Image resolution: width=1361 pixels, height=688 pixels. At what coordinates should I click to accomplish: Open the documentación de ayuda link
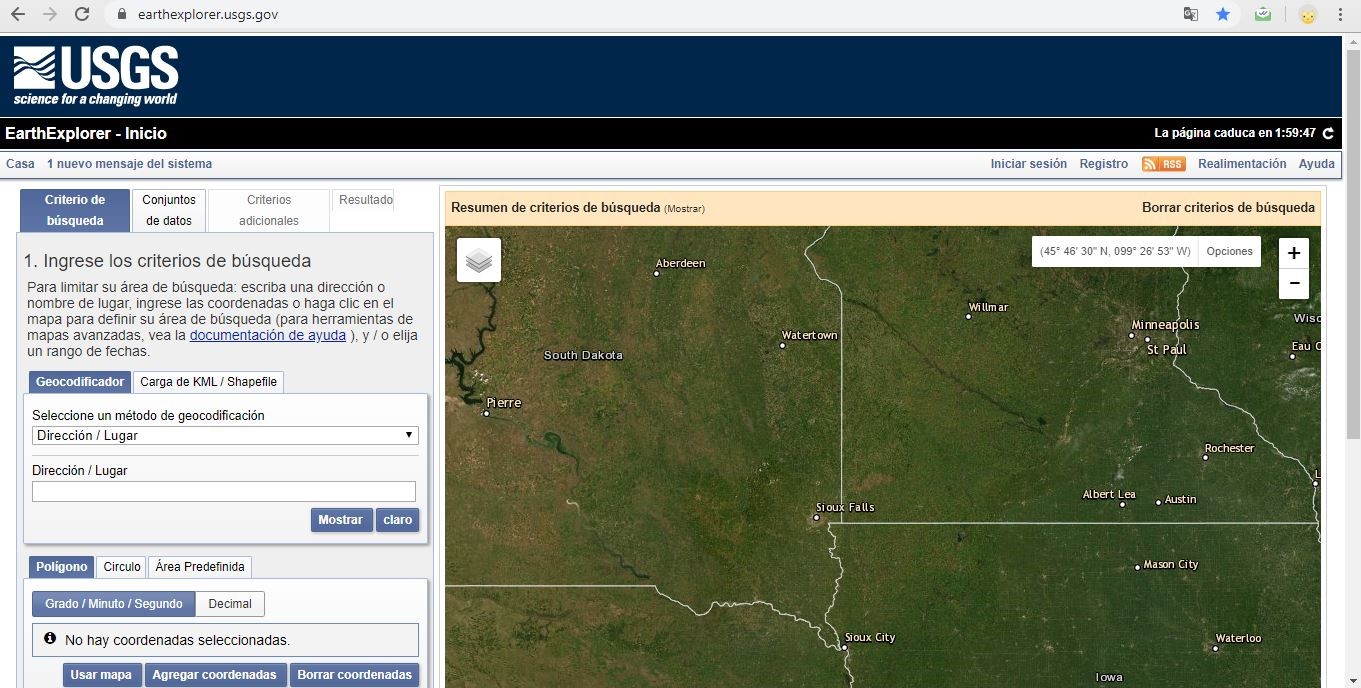[x=268, y=336]
